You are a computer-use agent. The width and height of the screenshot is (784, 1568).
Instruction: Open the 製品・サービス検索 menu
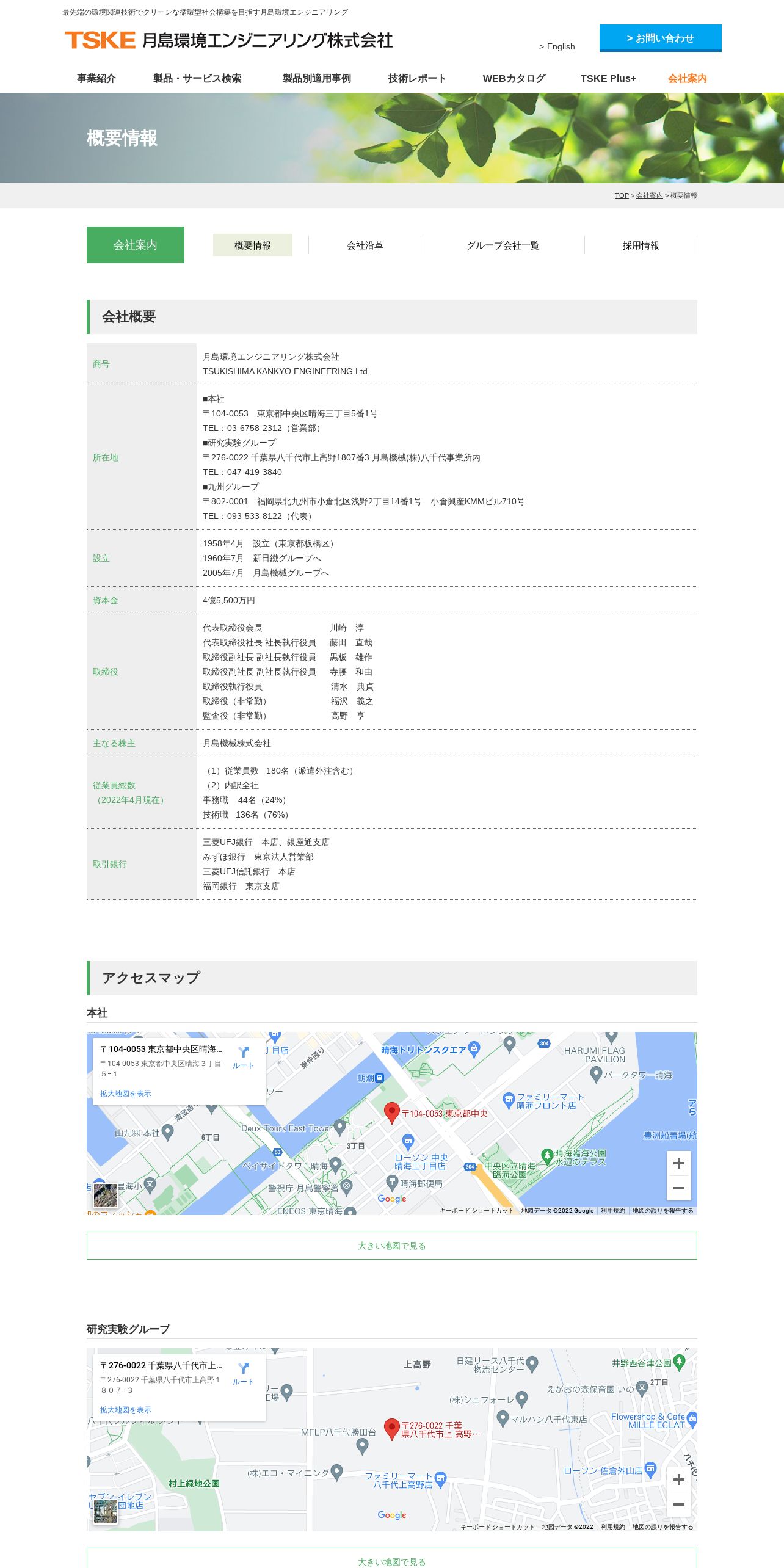[197, 78]
